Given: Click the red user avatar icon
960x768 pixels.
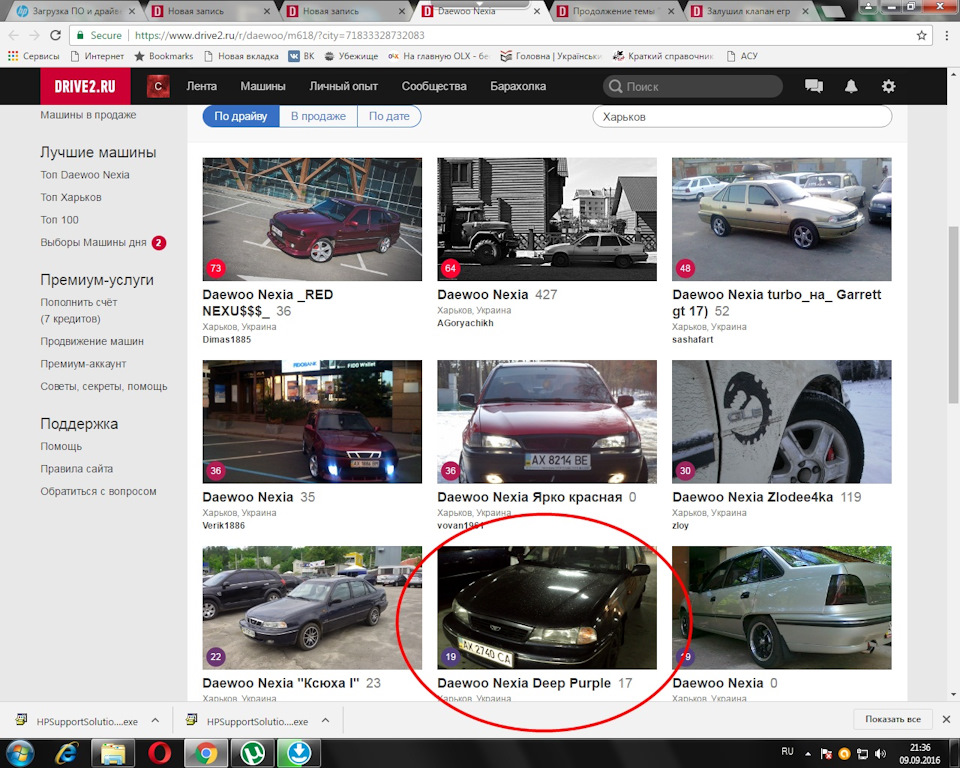Looking at the screenshot, I should coord(158,86).
